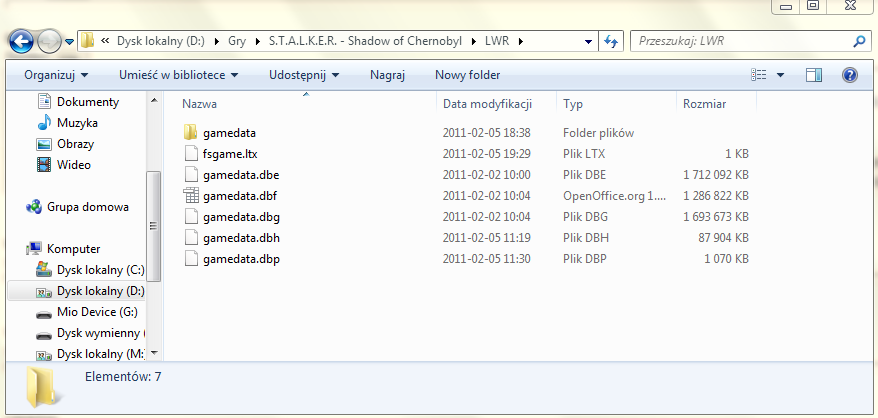878x418 pixels.
Task: Open 'Dysk wymienny' in navigation pane
Action: pyautogui.click(x=99, y=333)
